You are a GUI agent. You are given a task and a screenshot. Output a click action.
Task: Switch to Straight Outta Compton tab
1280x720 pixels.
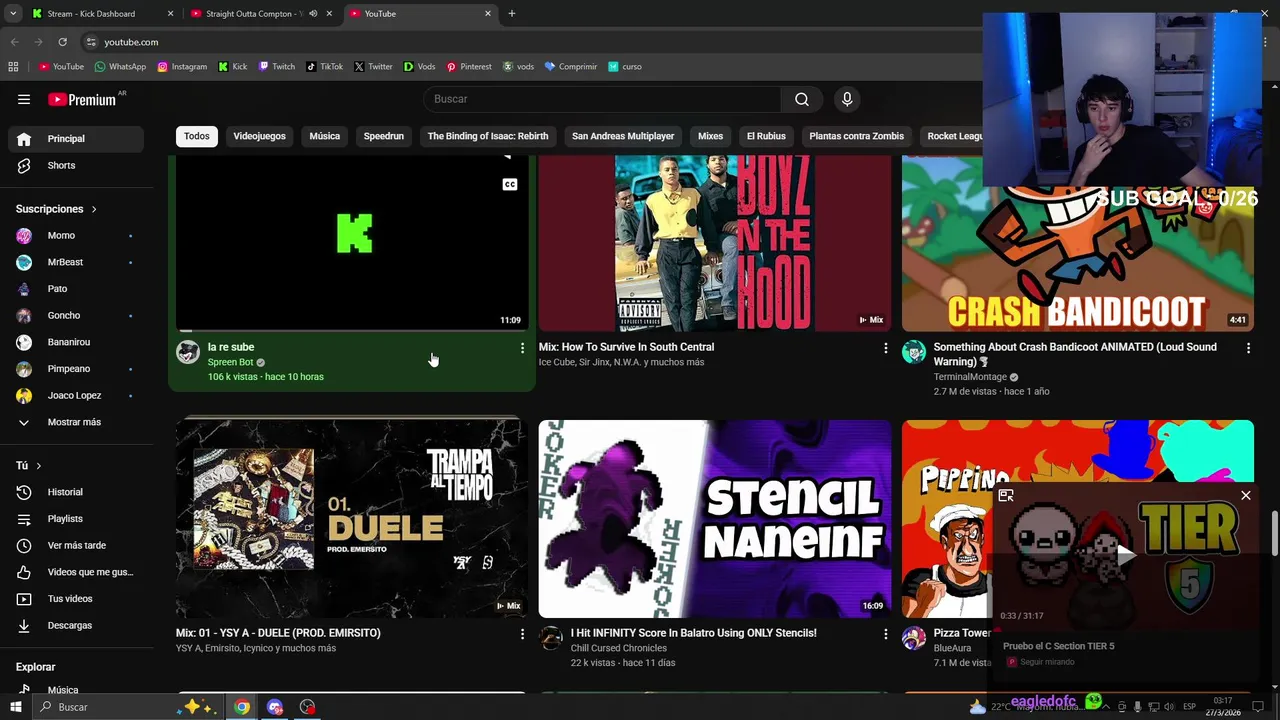260,14
